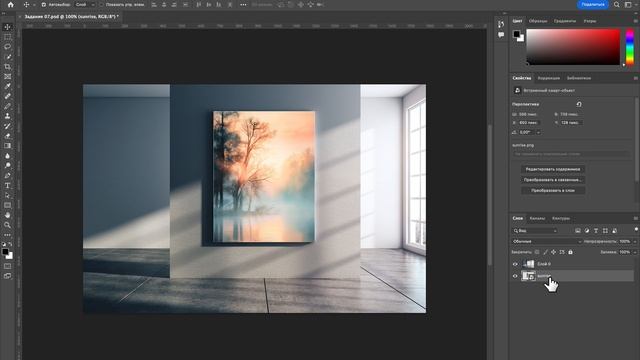This screenshot has height=360, width=640.
Task: Open the blend mode dropdown
Action: pos(547,242)
